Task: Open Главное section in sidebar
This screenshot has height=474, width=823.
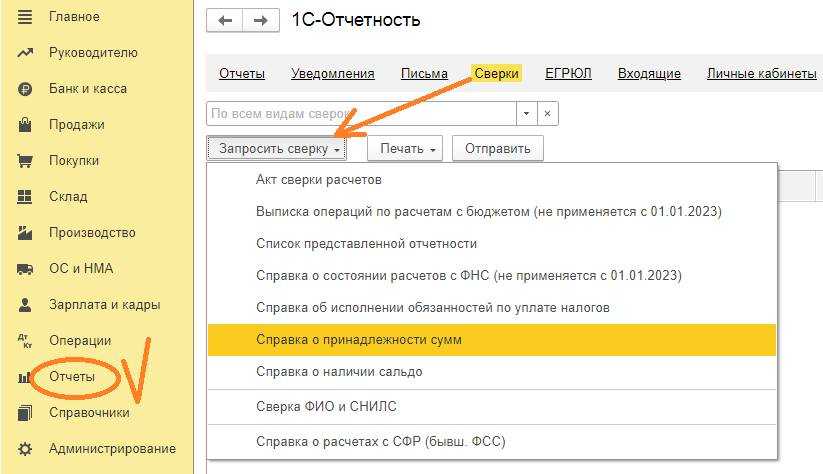Action: point(74,17)
